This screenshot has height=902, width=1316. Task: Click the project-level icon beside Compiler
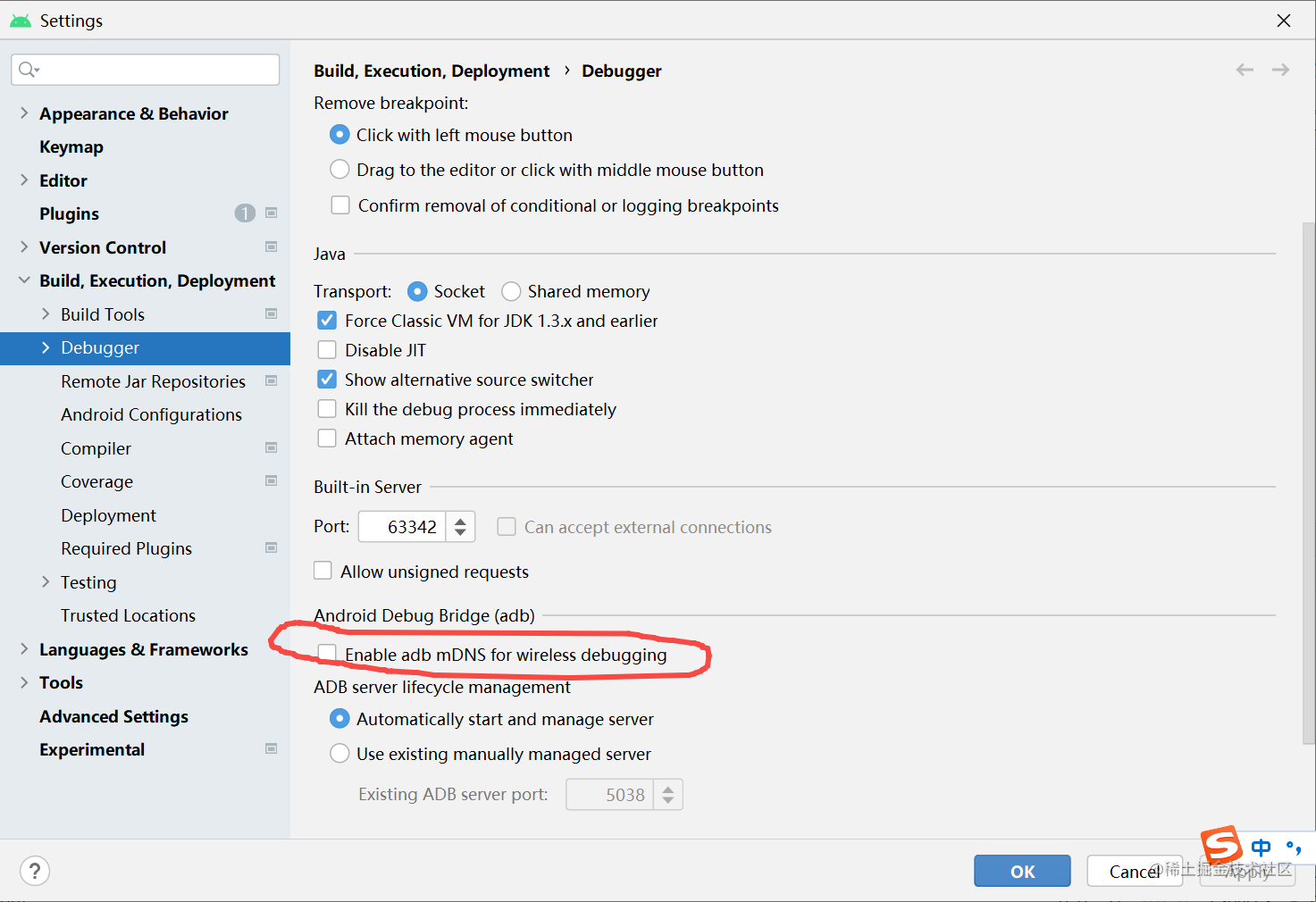(x=272, y=447)
